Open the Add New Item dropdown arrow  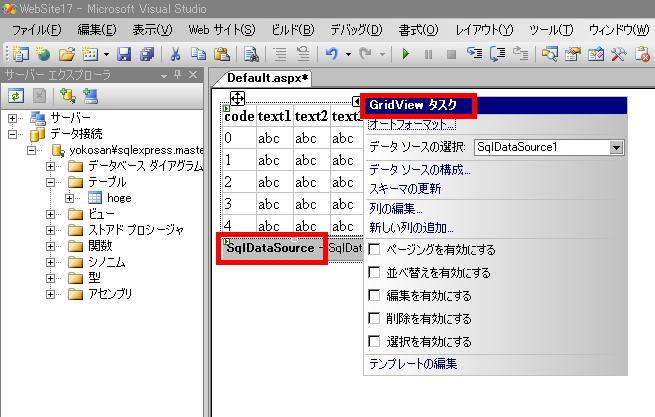pos(106,54)
